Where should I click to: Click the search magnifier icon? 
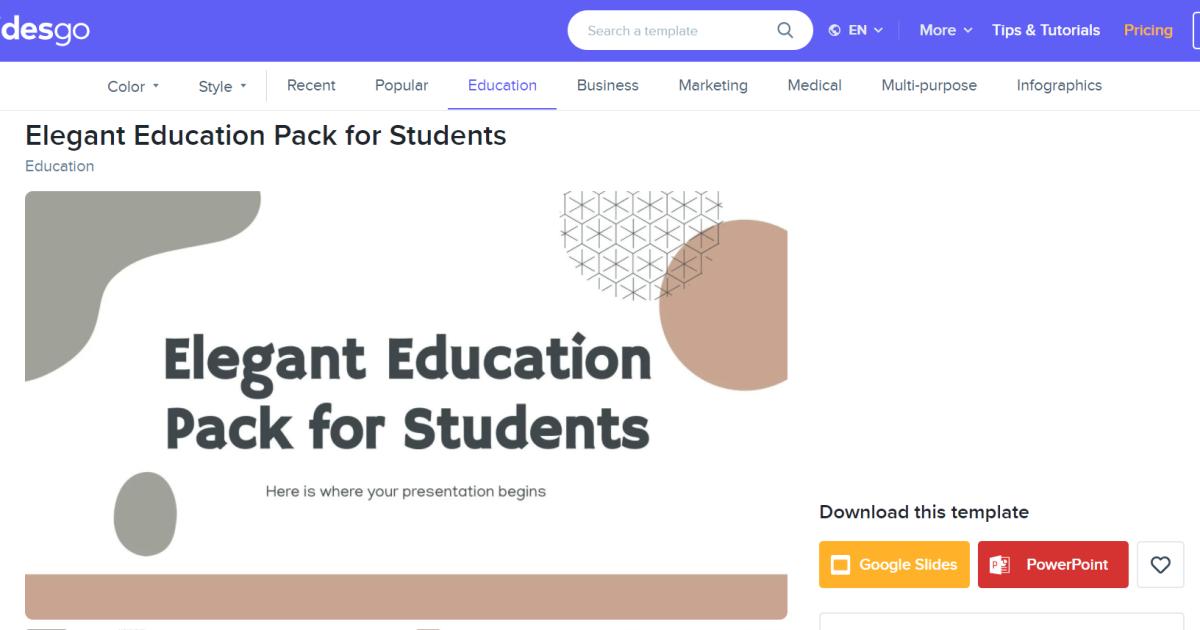(785, 30)
